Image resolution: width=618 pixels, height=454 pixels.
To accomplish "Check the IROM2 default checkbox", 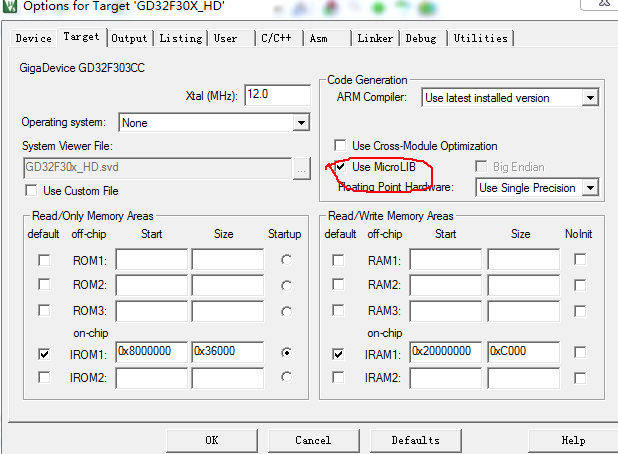I will pos(44,377).
